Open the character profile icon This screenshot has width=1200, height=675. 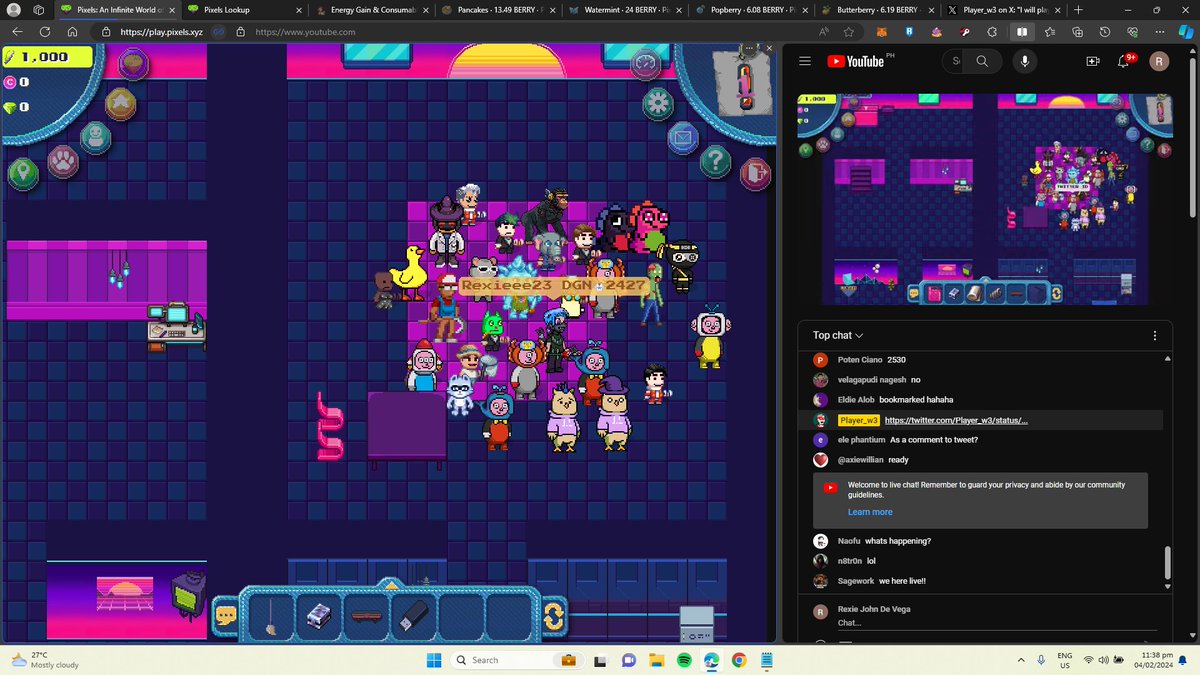click(95, 136)
